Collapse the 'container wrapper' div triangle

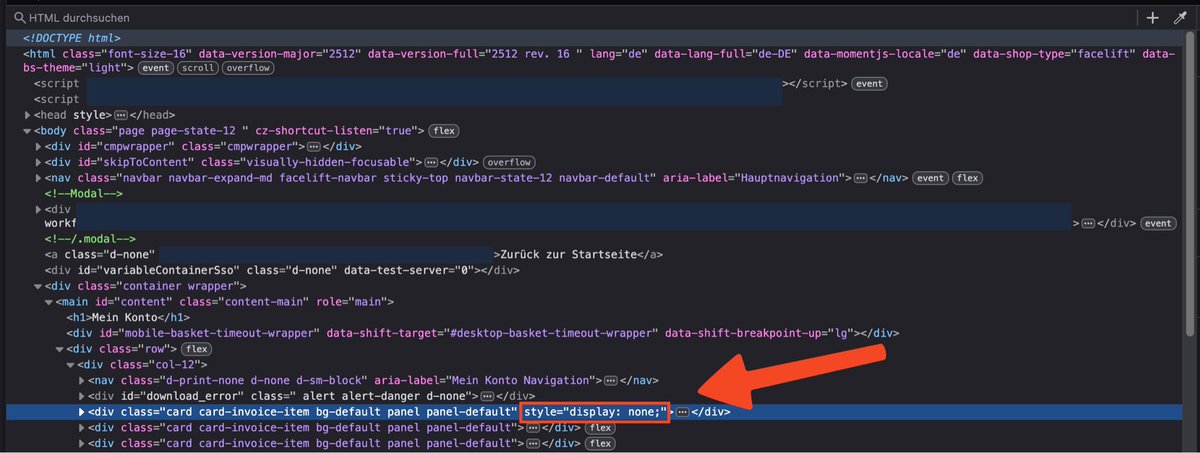38,286
